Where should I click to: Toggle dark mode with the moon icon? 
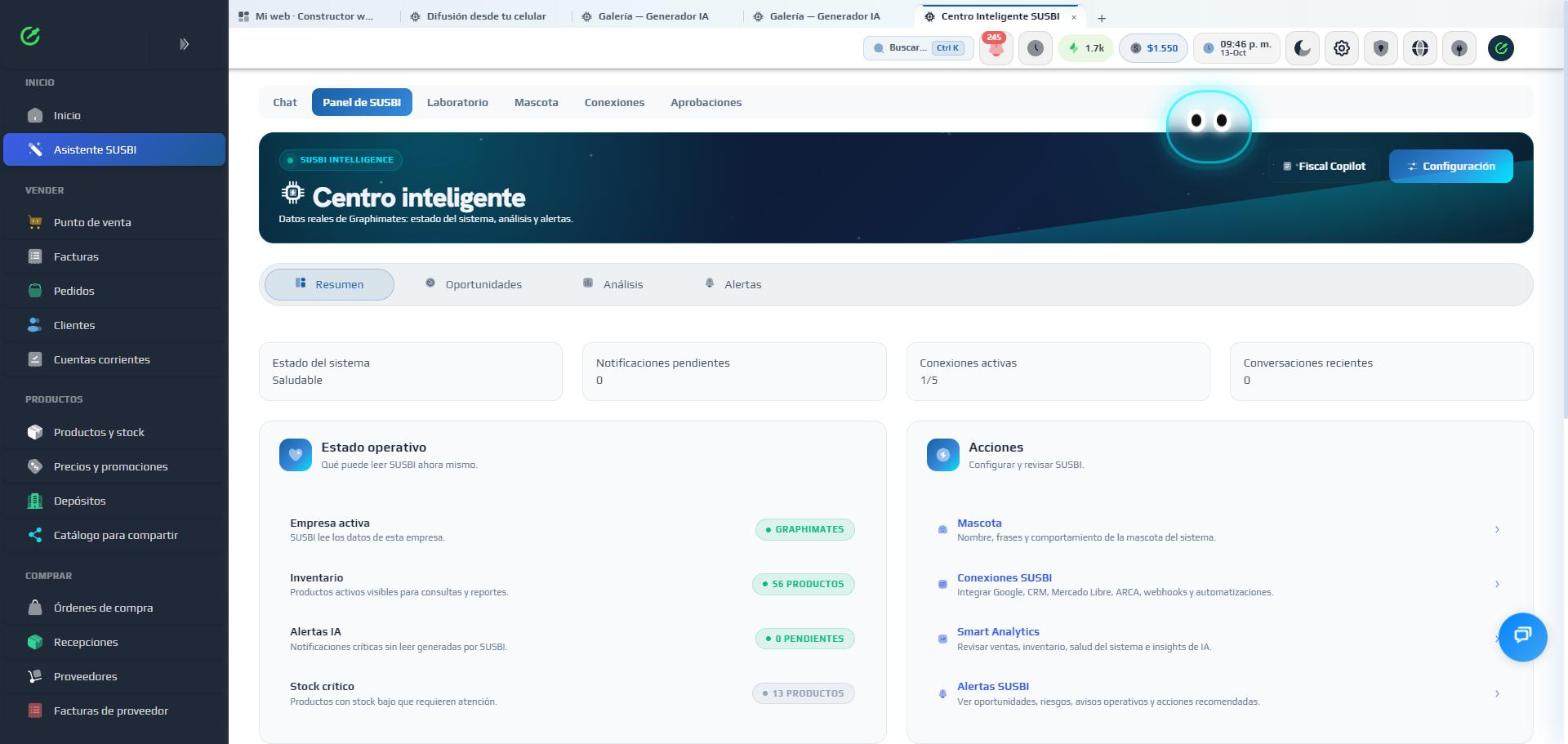[1302, 48]
